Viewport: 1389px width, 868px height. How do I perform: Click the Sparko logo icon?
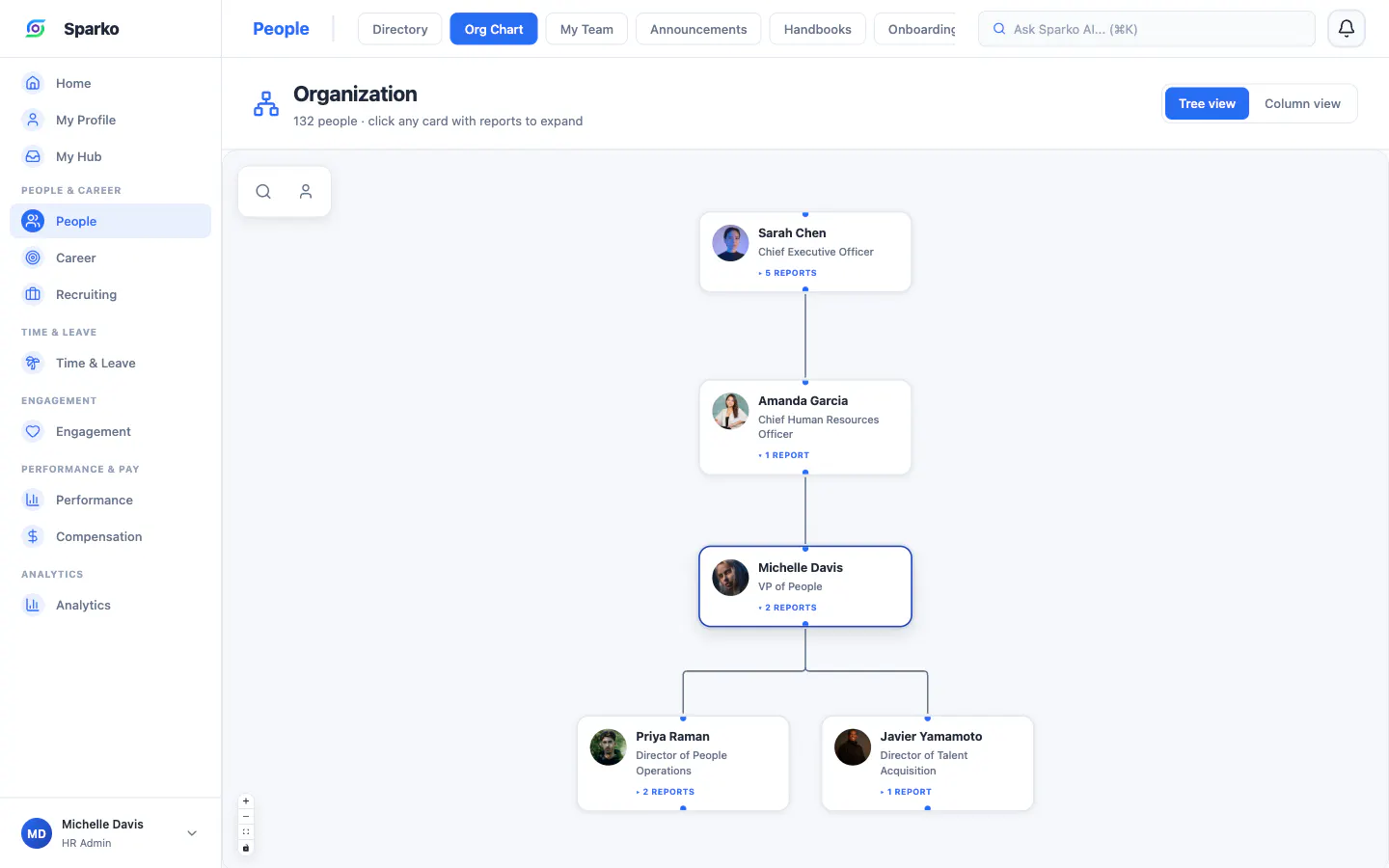coord(36,29)
